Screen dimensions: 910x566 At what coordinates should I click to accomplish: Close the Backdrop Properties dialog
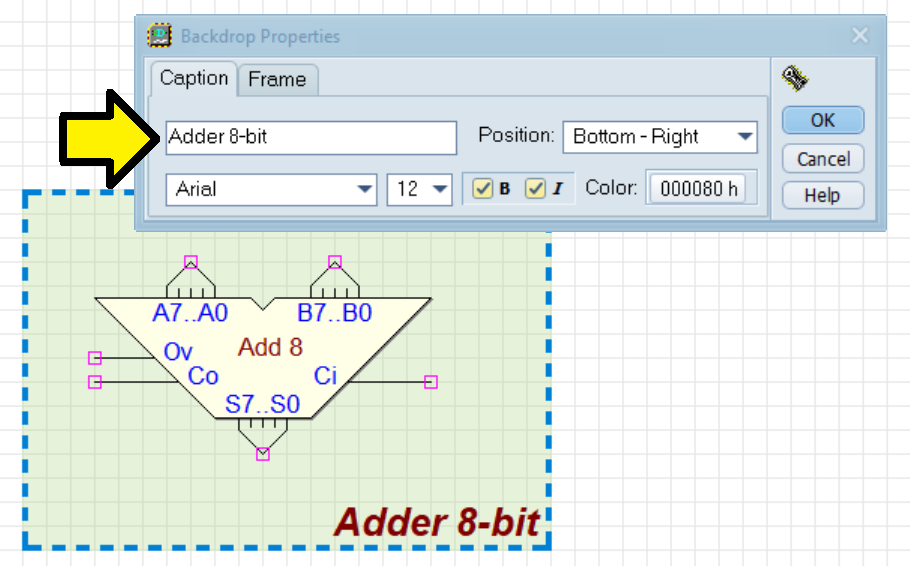(x=860, y=35)
